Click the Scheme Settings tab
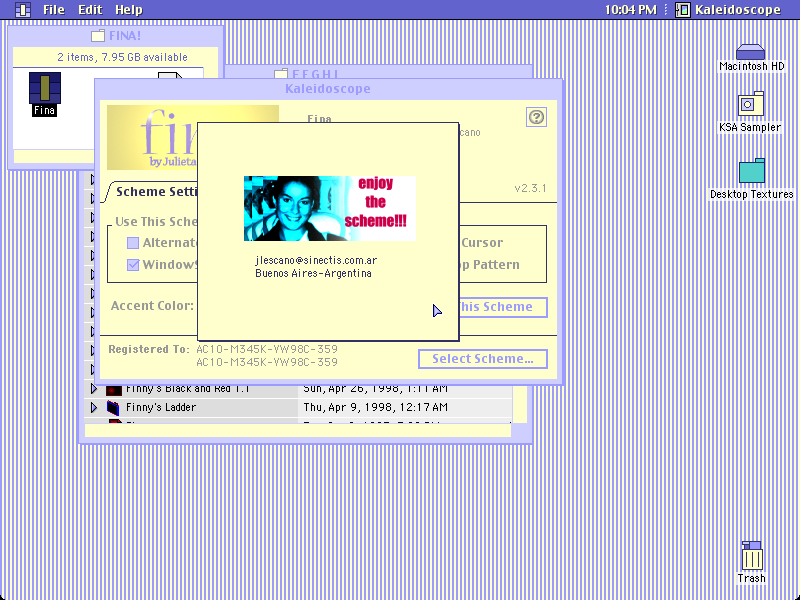800x600 pixels. click(156, 192)
